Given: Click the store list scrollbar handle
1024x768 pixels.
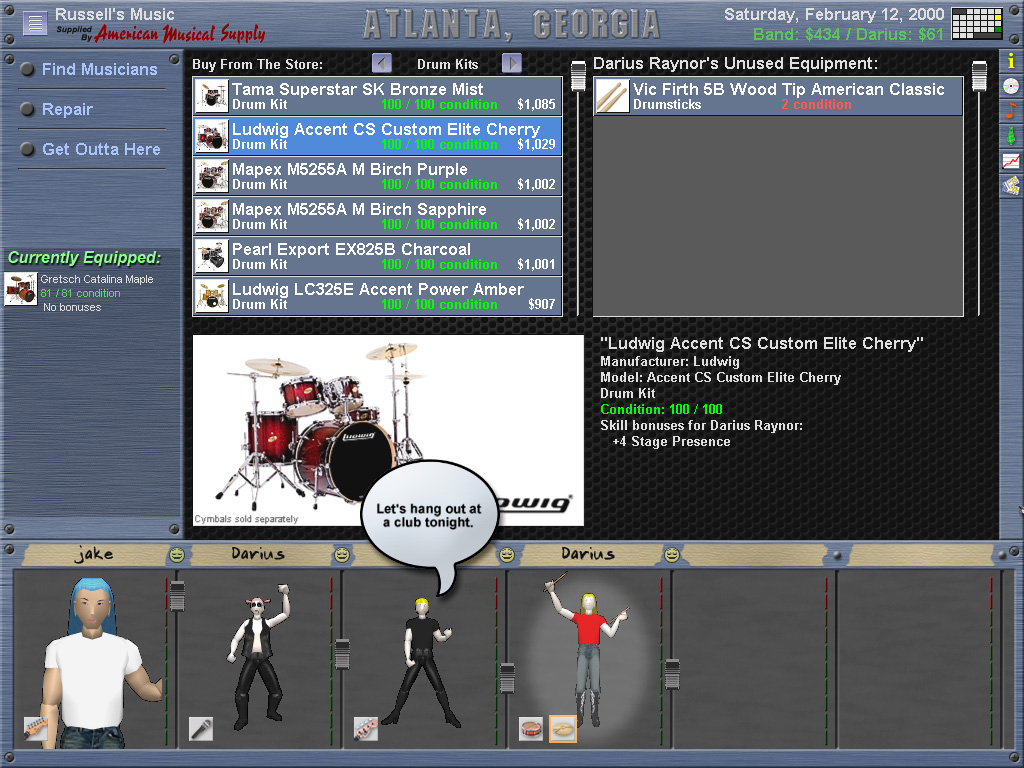Looking at the screenshot, I should coord(578,76).
